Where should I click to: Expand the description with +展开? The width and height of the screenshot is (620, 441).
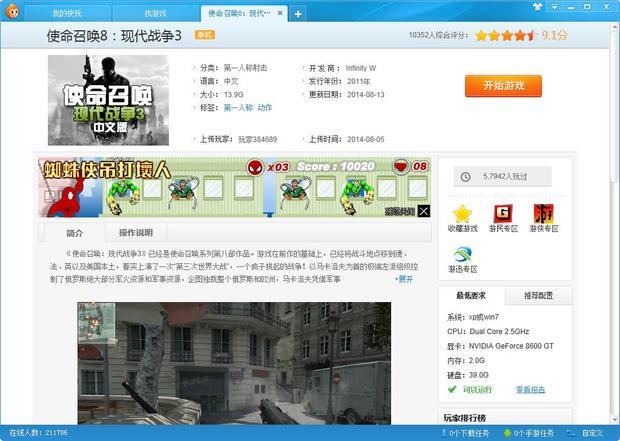coord(404,279)
